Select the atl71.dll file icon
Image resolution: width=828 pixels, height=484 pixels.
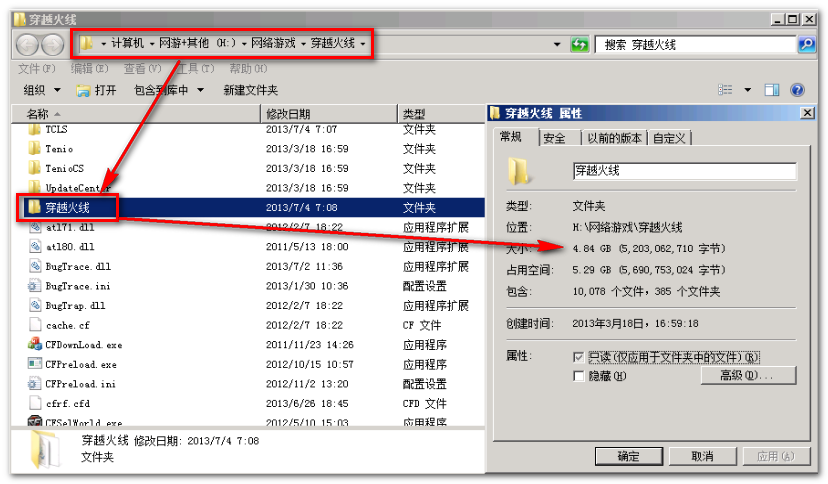click(x=35, y=227)
